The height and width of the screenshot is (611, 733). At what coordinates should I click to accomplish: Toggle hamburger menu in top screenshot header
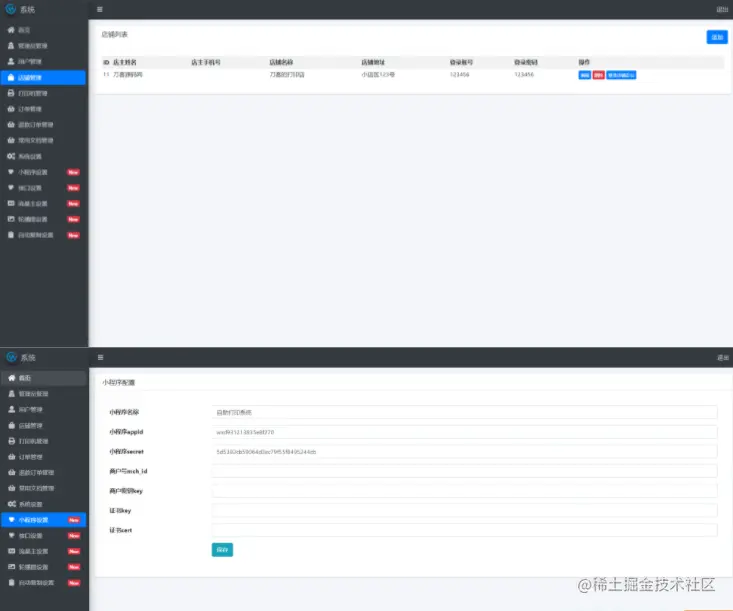100,9
